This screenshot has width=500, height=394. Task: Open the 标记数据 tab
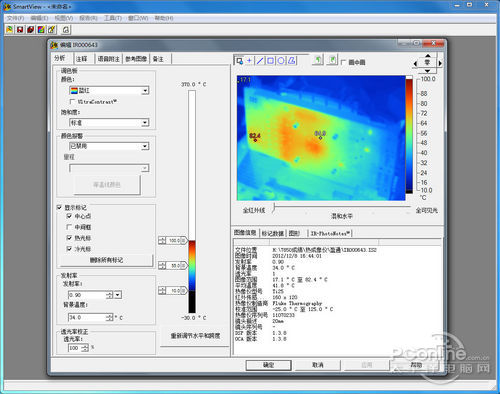272,233
